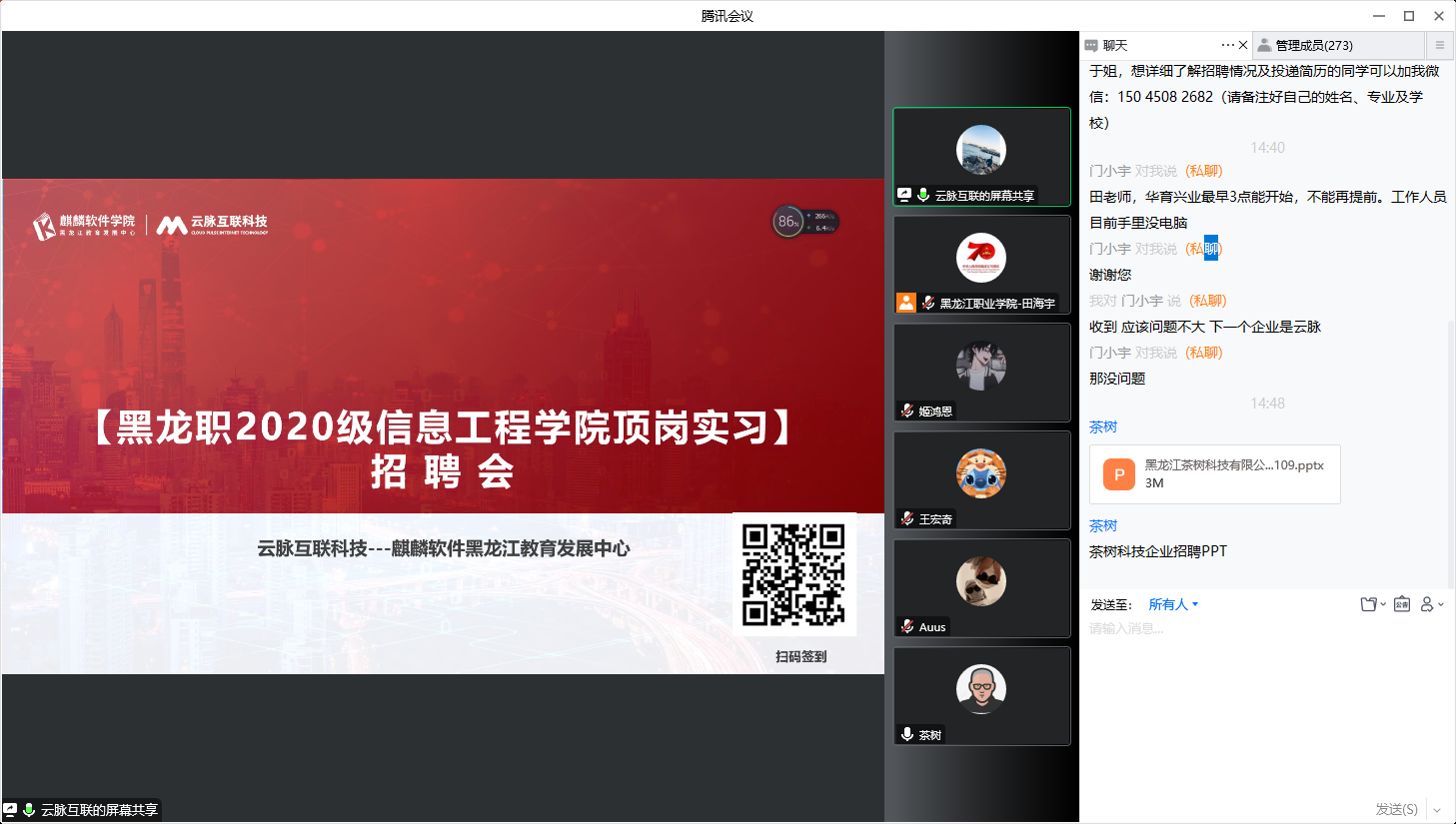1456x824 pixels.
Task: Open the side panel hamburger menu
Action: [x=1440, y=45]
